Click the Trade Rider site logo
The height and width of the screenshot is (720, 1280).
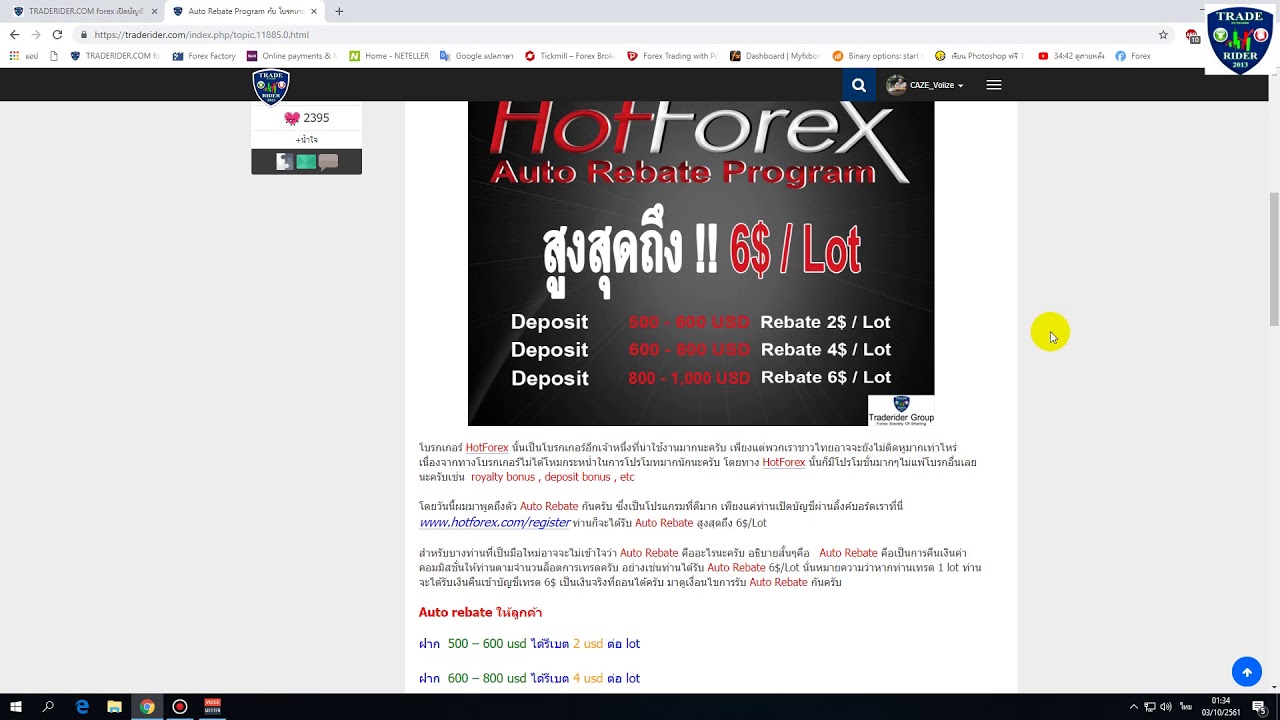[x=271, y=86]
